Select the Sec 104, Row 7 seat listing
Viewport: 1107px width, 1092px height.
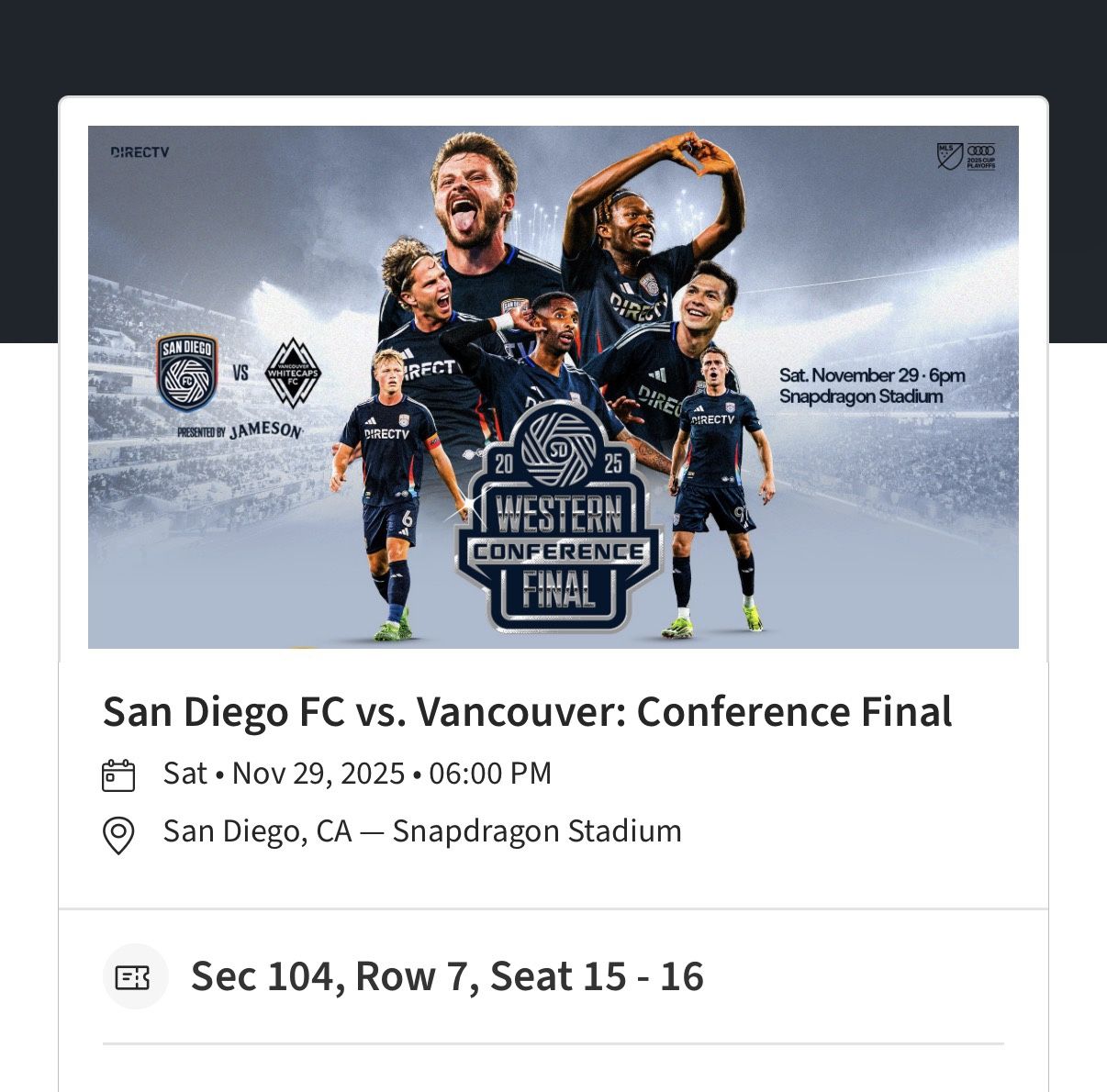(446, 975)
